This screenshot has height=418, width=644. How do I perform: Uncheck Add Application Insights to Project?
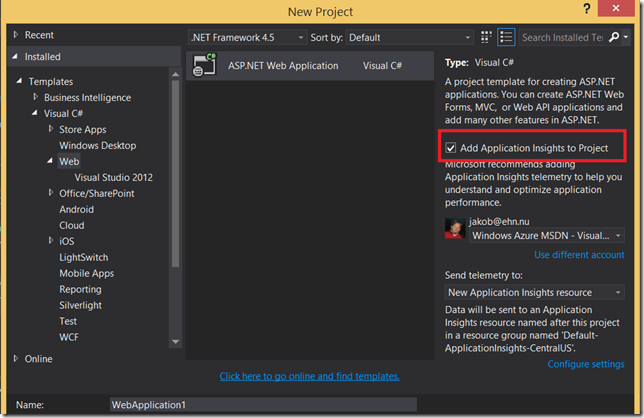[x=451, y=148]
